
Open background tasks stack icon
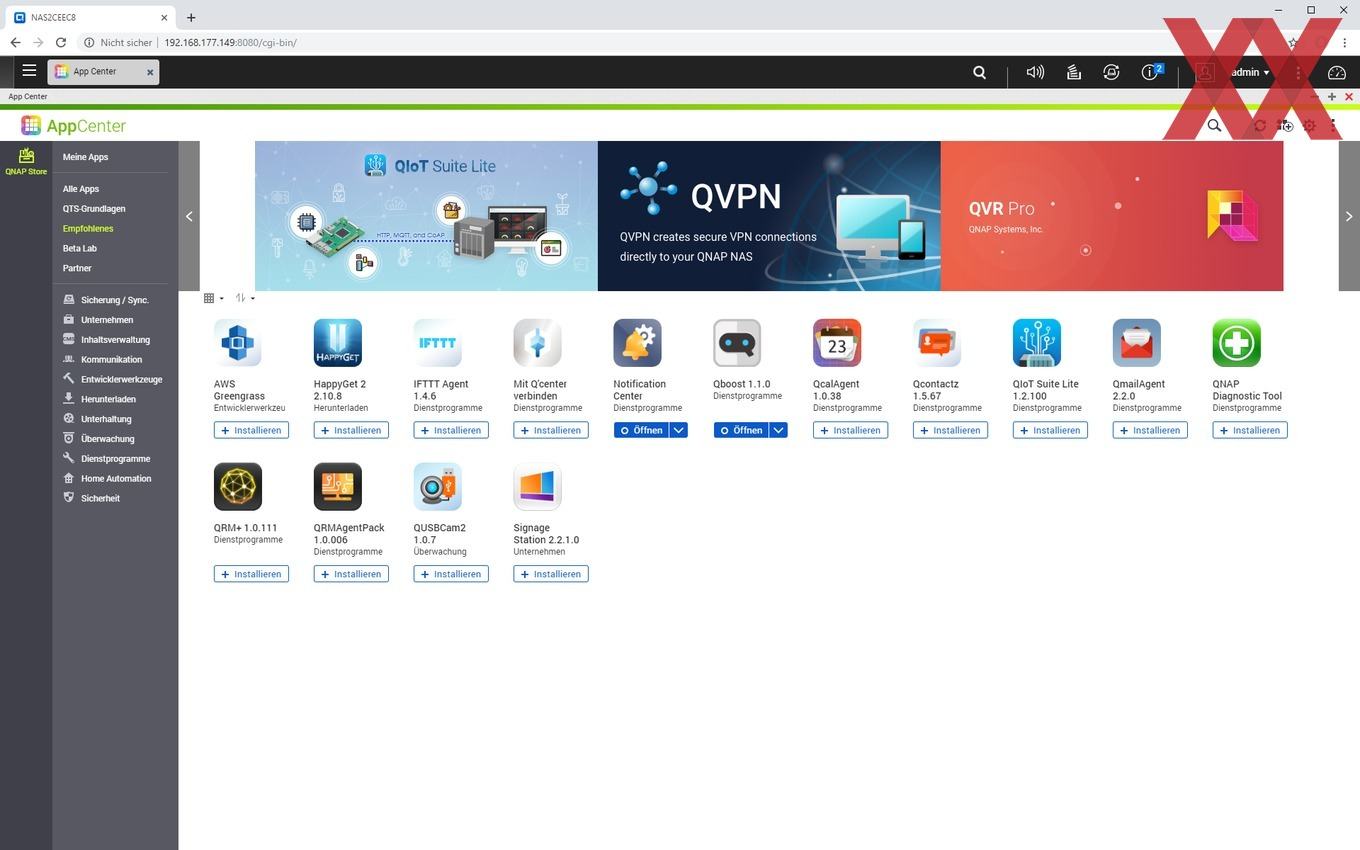coord(1073,72)
